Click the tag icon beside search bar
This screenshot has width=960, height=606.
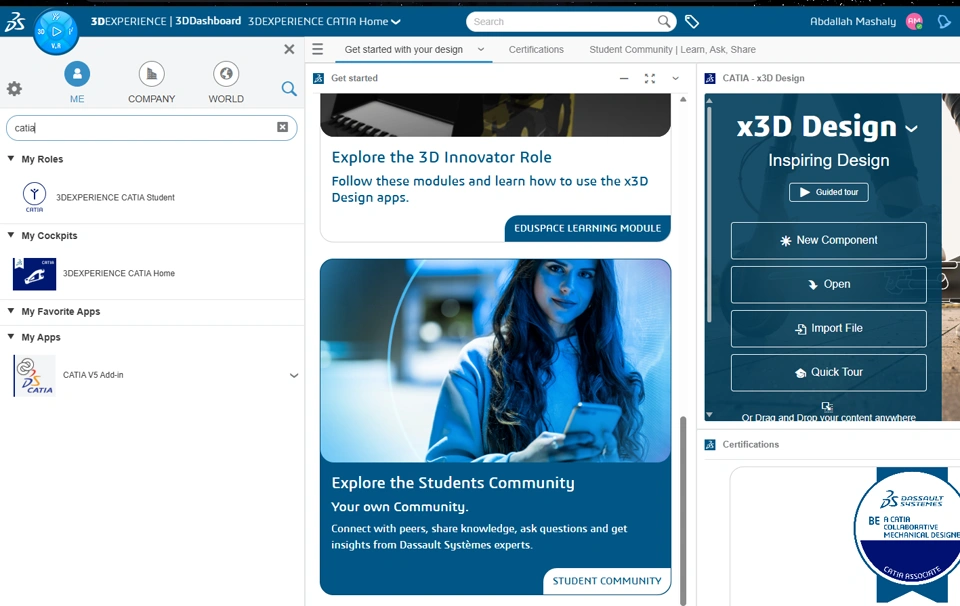(692, 22)
